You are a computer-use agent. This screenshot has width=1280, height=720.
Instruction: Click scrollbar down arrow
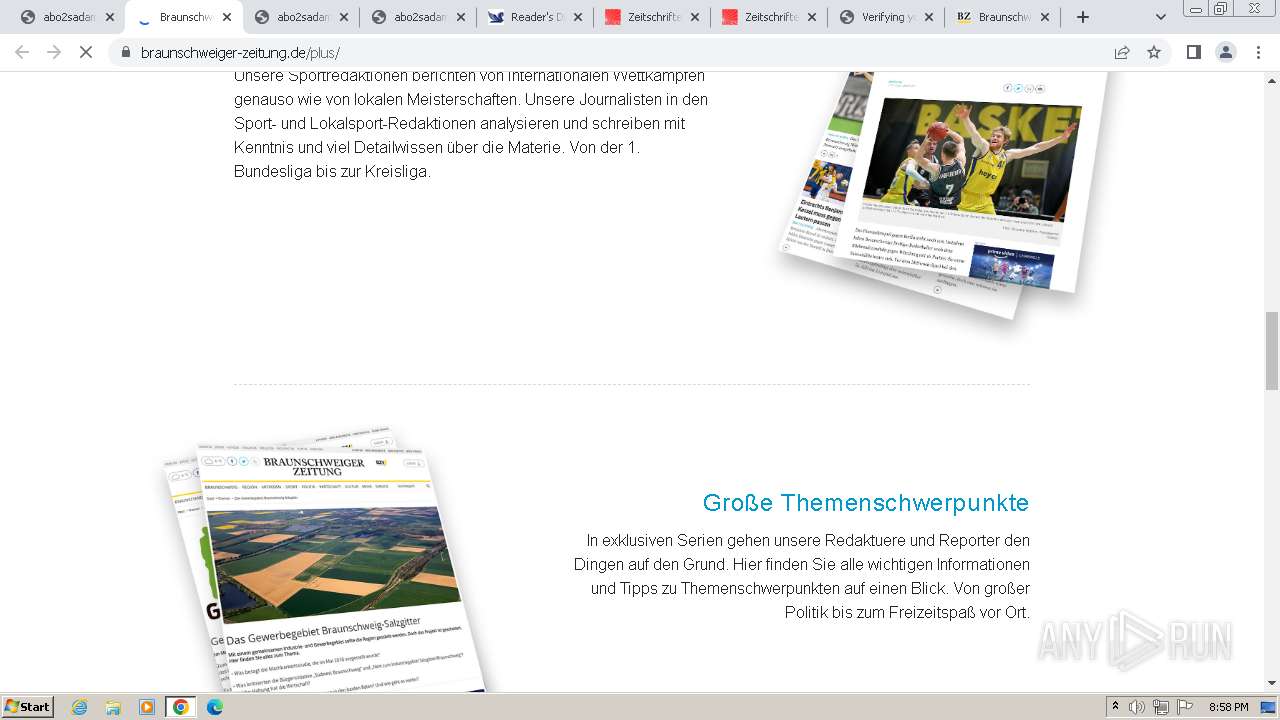[1272, 684]
